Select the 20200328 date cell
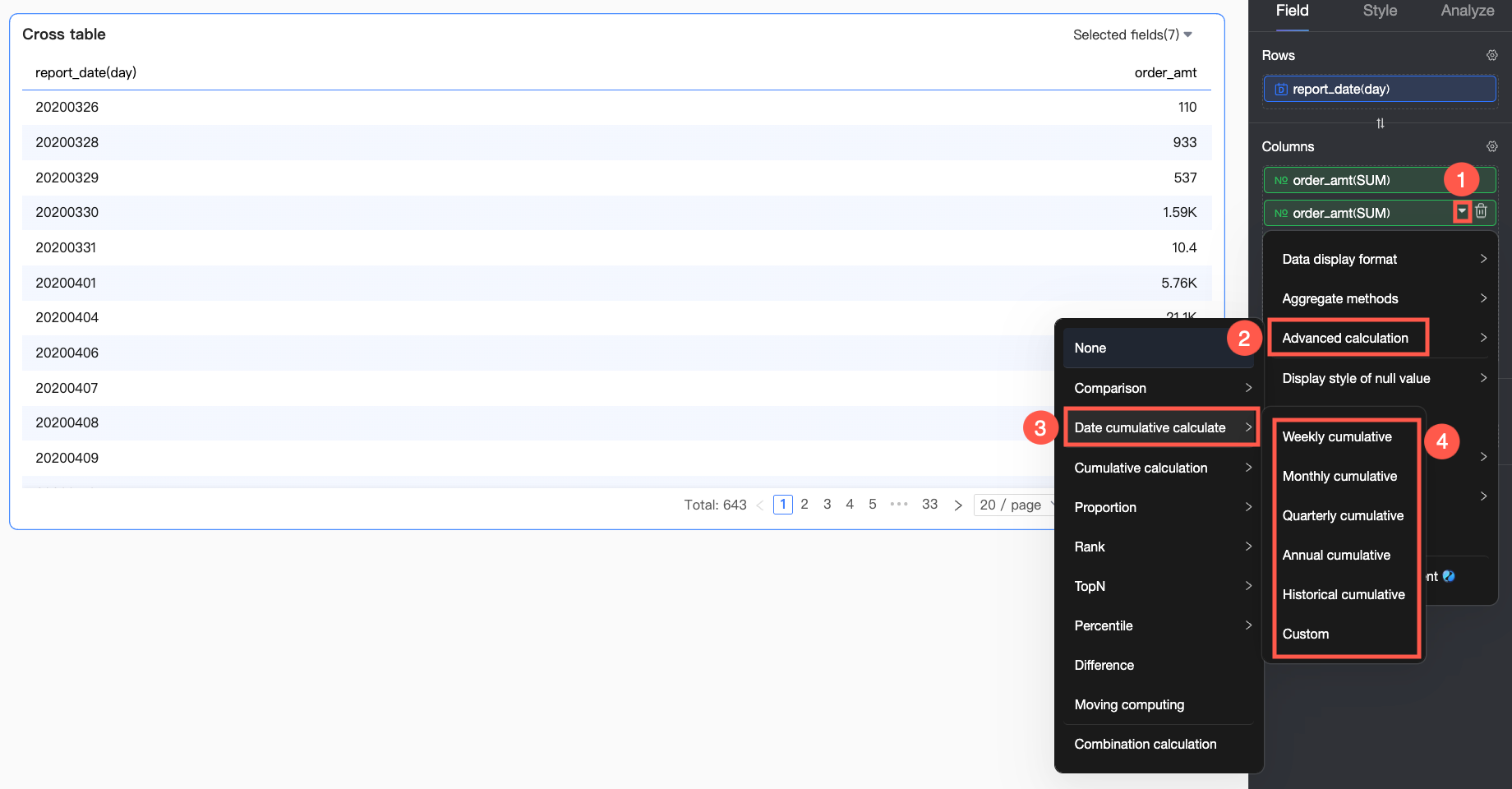The height and width of the screenshot is (789, 1512). coord(67,142)
